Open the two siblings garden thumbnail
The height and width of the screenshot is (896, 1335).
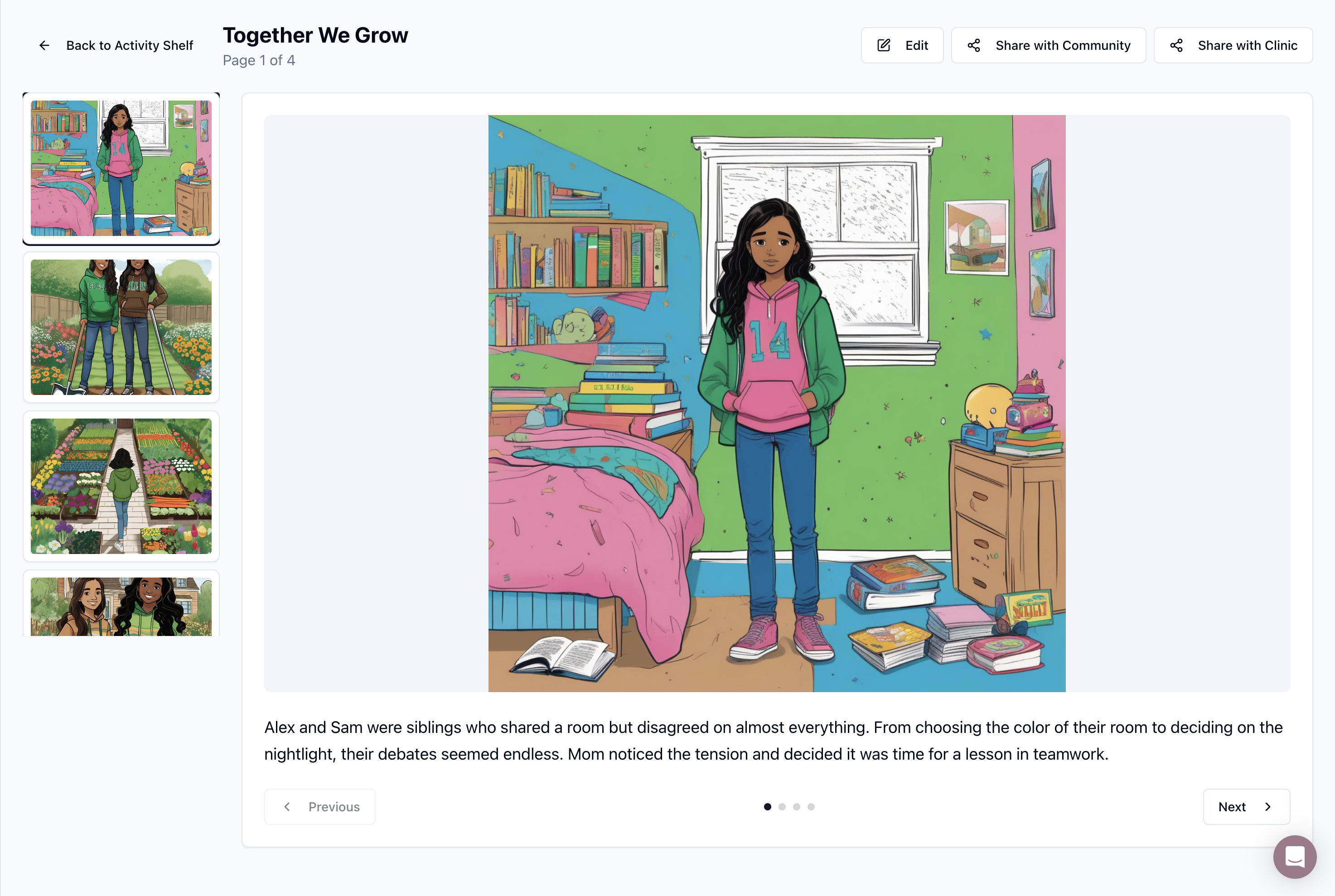[121, 328]
